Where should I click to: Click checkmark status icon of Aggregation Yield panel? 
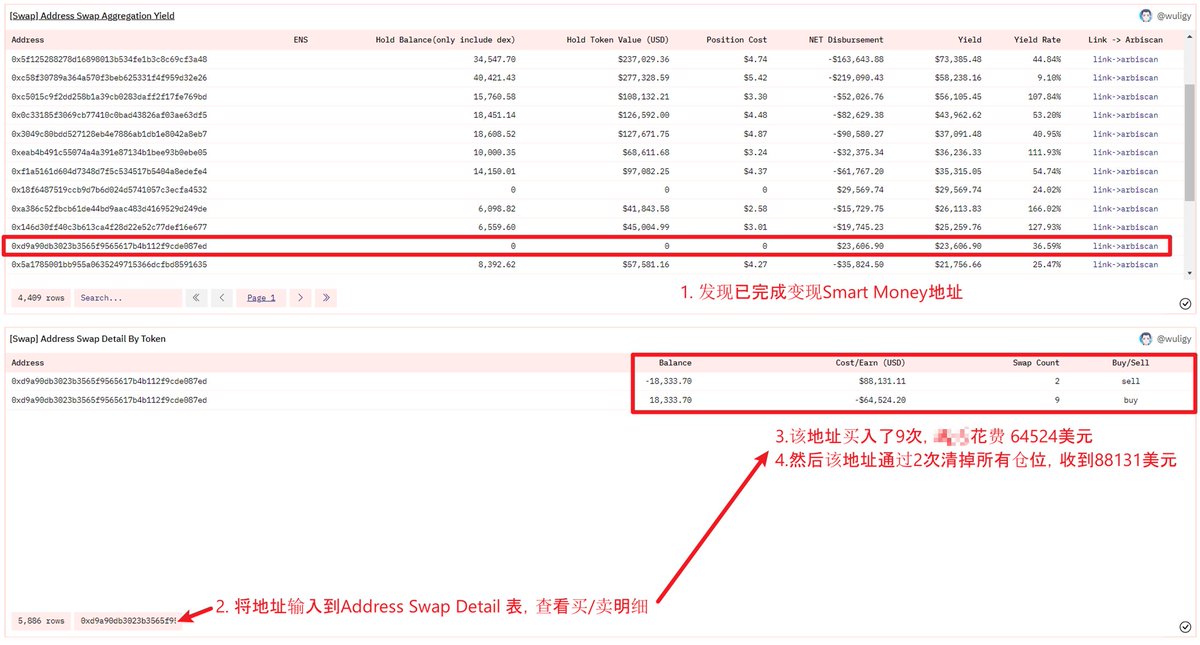click(x=1185, y=303)
